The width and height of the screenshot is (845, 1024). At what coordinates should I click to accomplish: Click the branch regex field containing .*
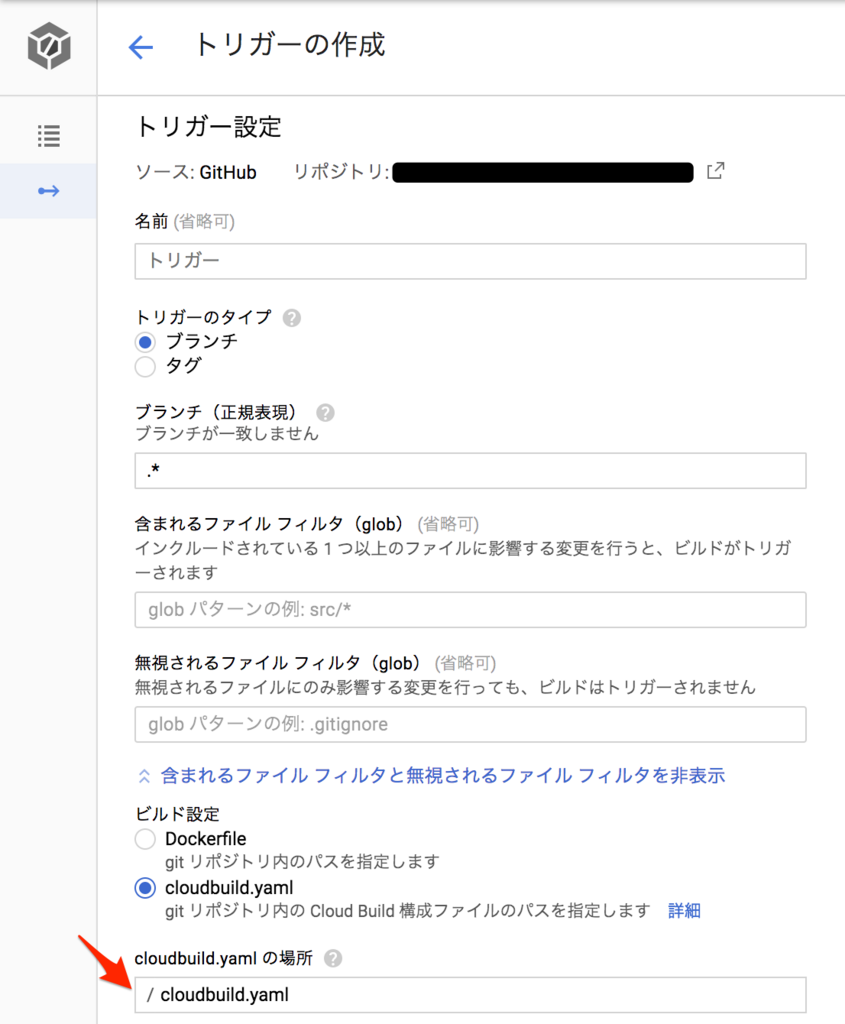(x=470, y=471)
